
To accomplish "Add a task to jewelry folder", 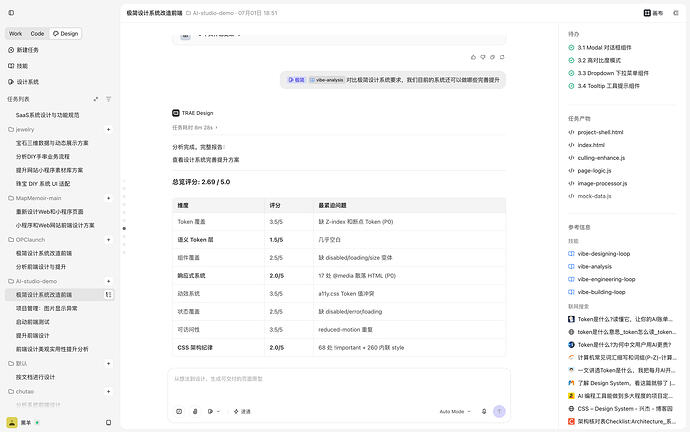I will point(109,129).
